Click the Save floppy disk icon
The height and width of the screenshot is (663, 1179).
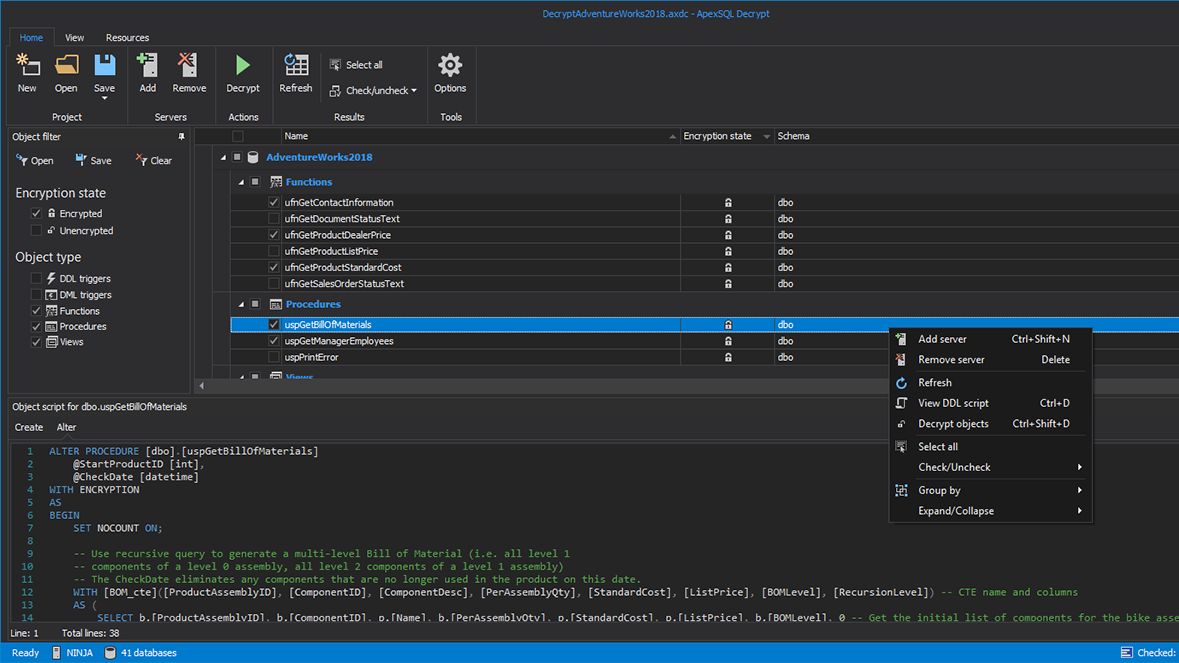coord(105,65)
